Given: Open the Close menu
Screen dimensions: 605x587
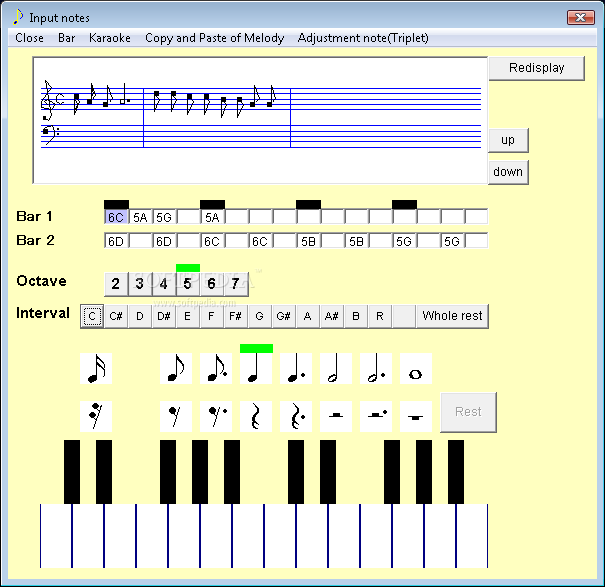Looking at the screenshot, I should tap(29, 38).
